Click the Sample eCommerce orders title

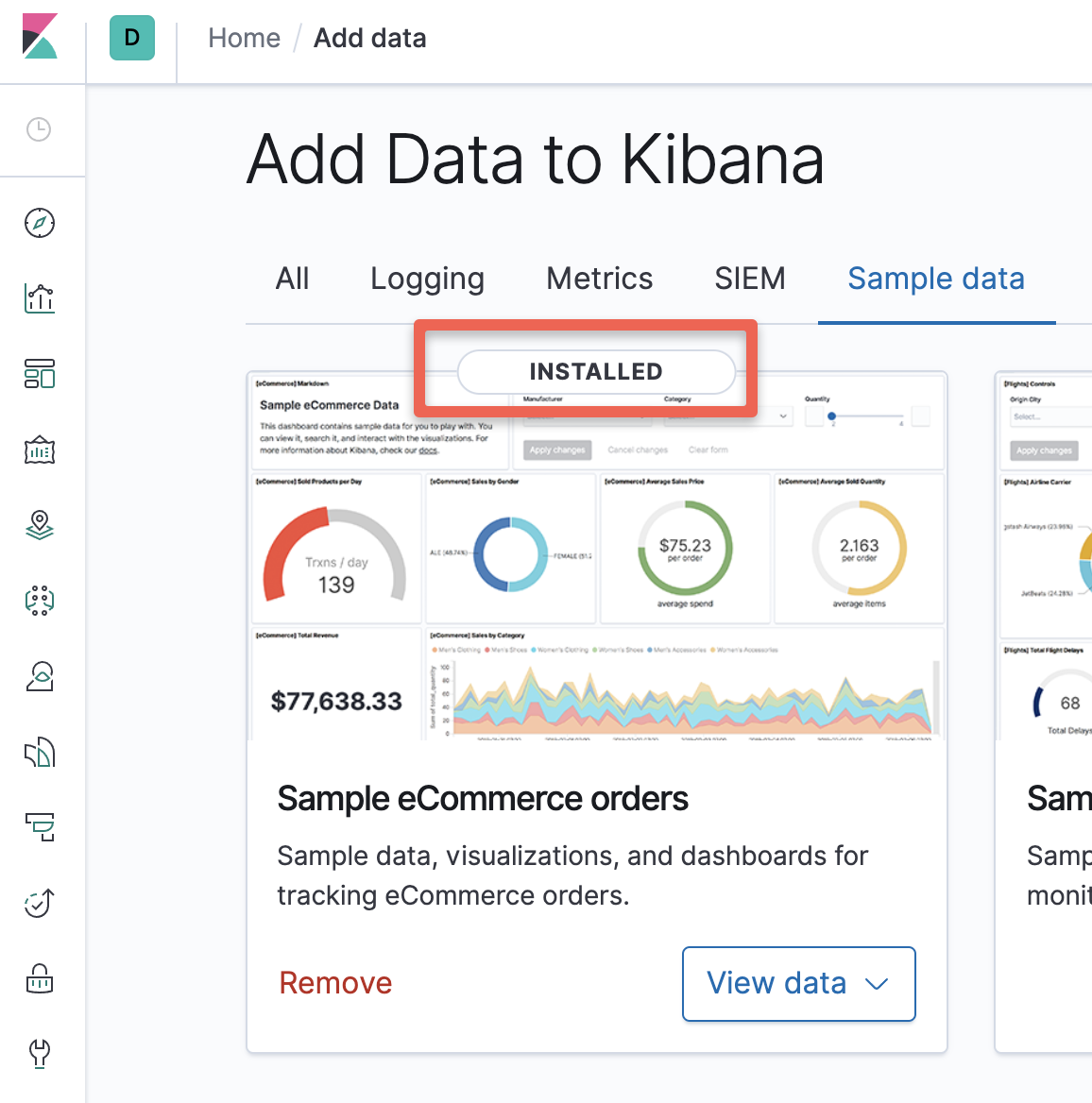point(483,798)
